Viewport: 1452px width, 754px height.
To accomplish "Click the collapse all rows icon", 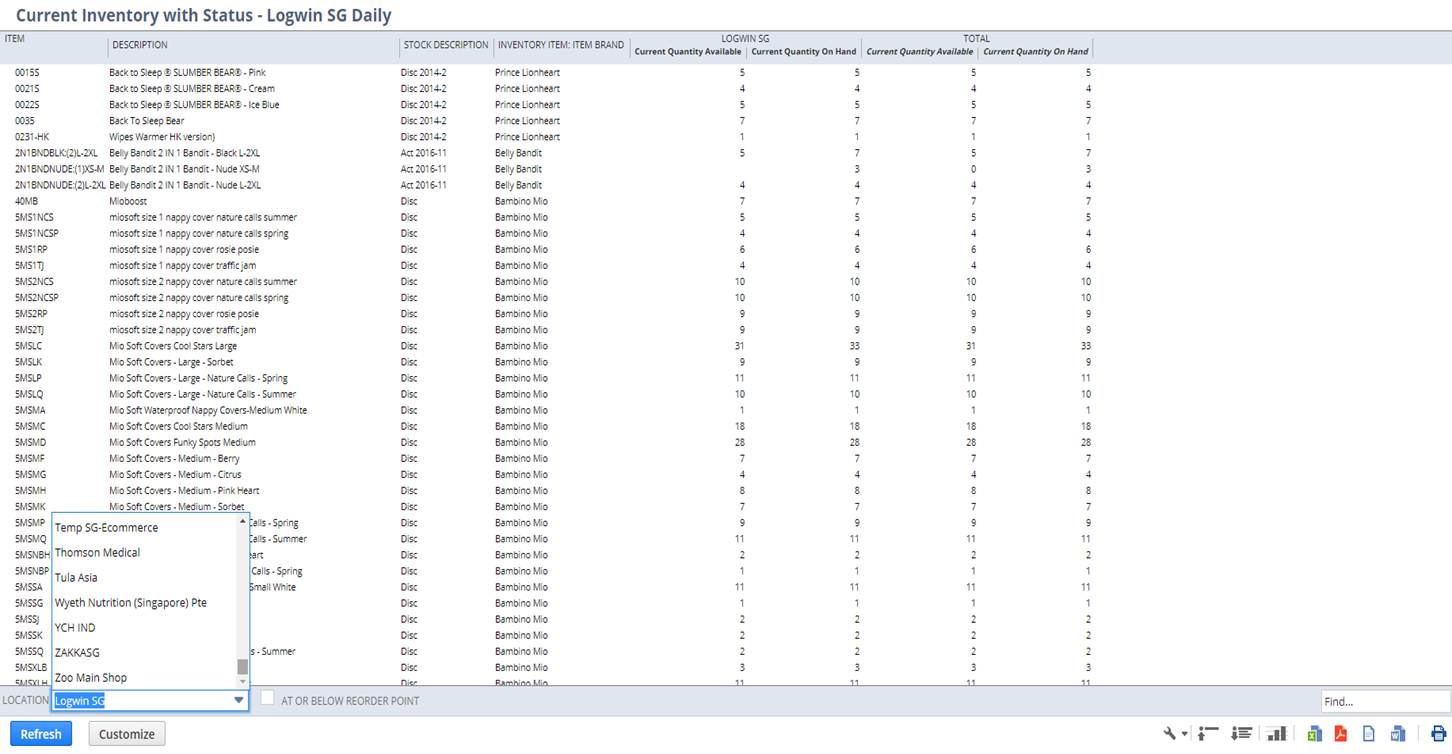I will coord(1209,734).
